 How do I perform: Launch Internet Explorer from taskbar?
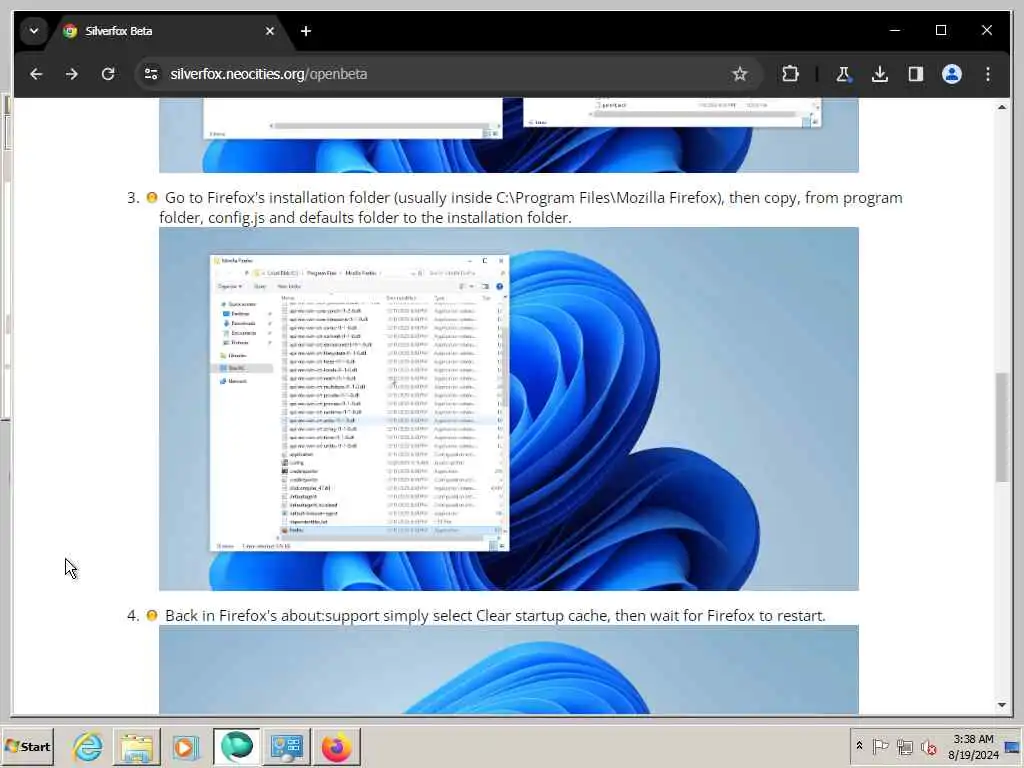pyautogui.click(x=88, y=746)
